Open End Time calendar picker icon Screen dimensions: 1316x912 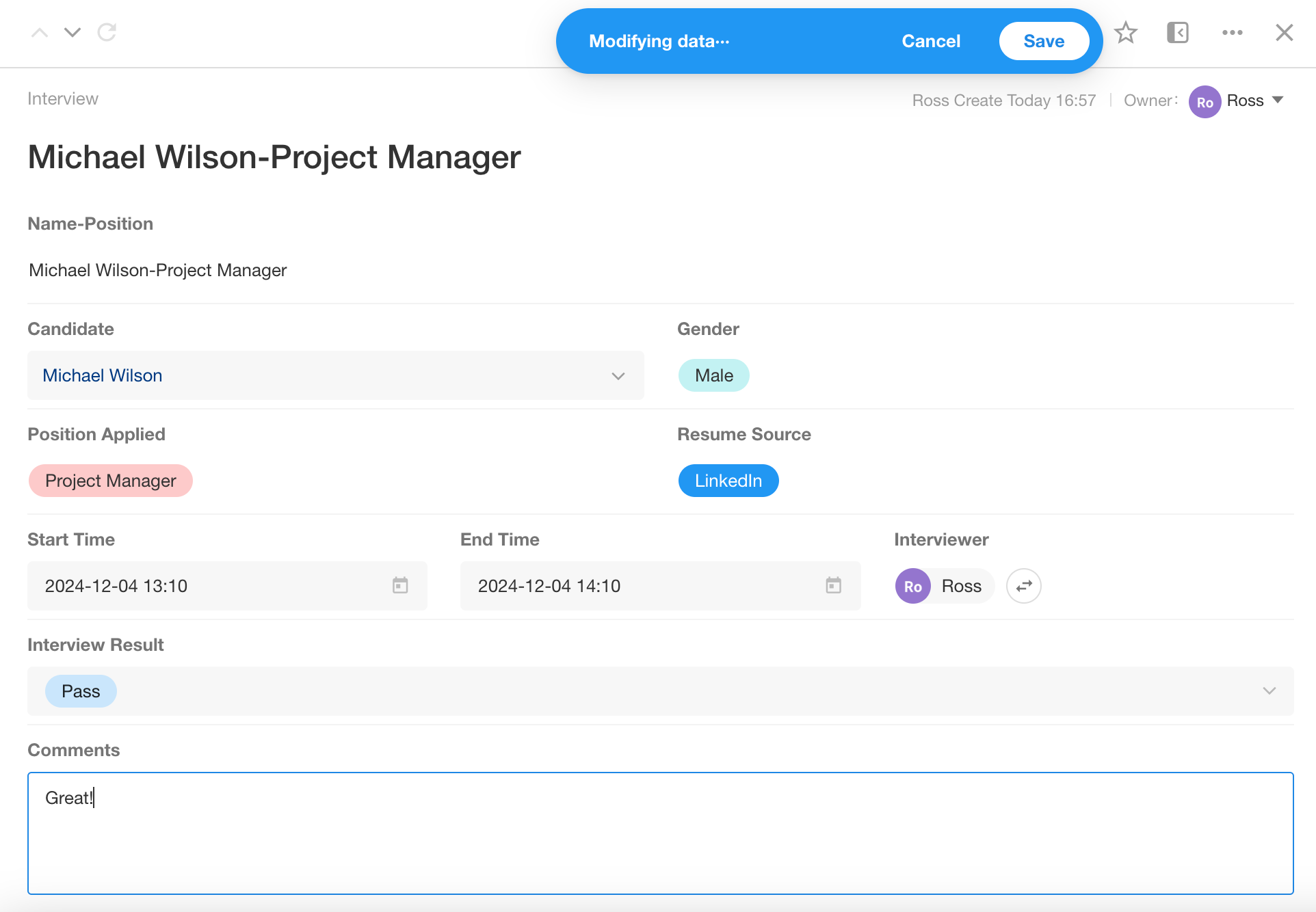tap(833, 585)
